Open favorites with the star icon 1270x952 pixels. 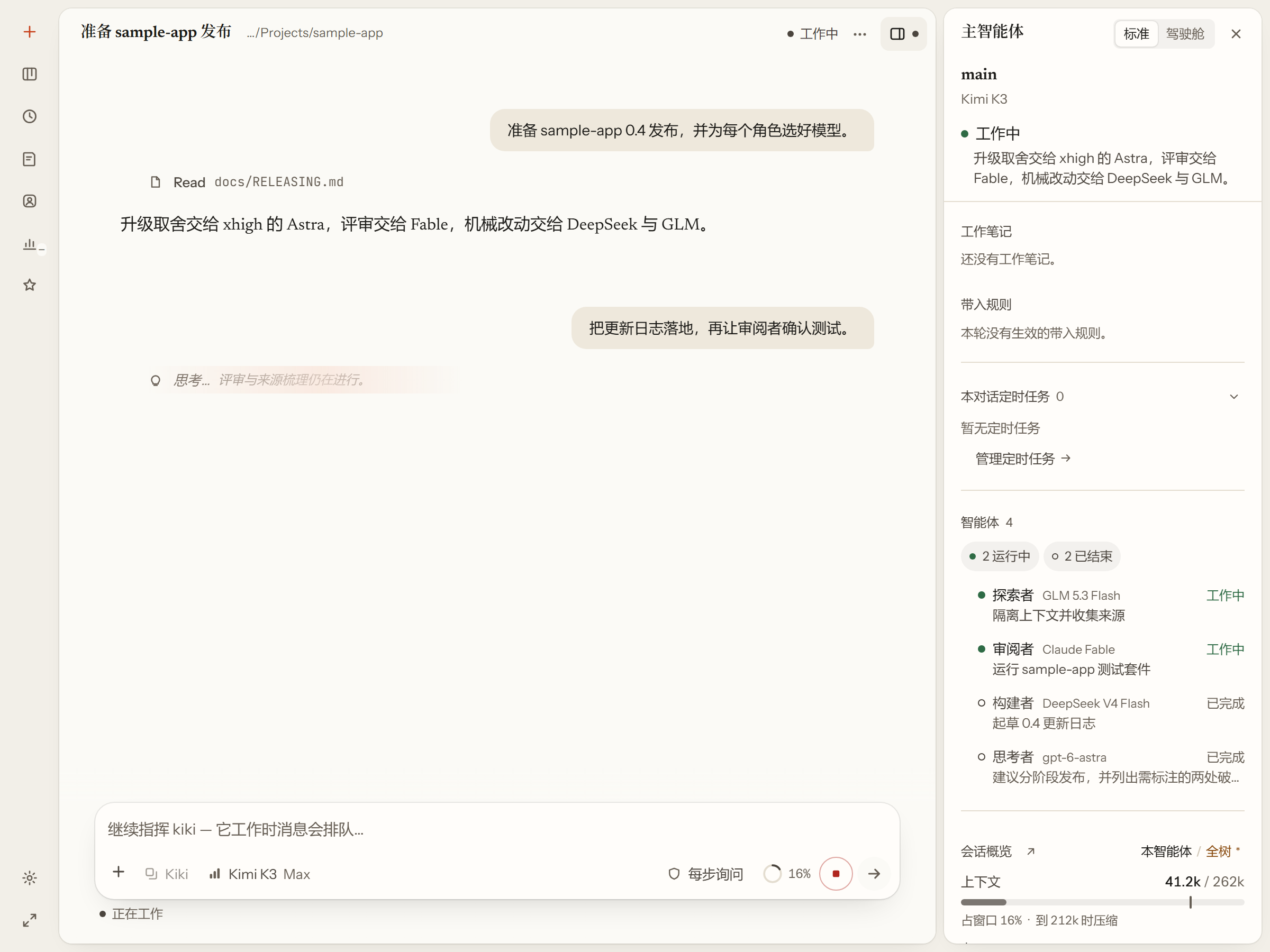point(29,285)
